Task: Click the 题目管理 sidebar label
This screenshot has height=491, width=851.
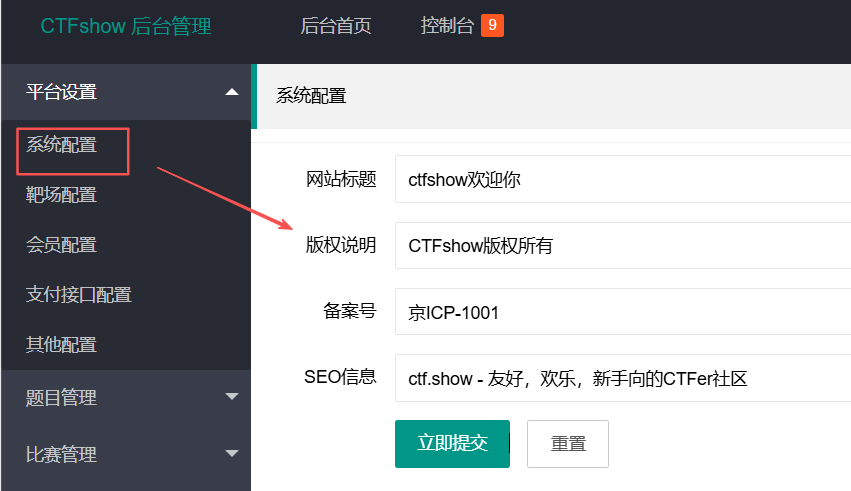Action: (x=61, y=398)
